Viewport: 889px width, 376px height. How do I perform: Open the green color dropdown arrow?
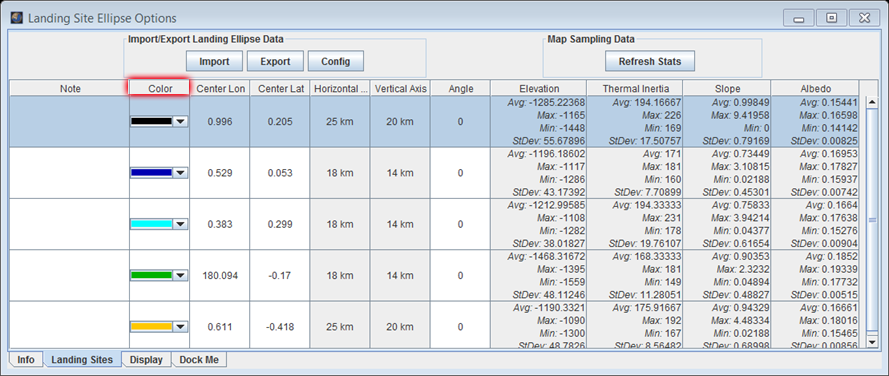click(x=180, y=276)
